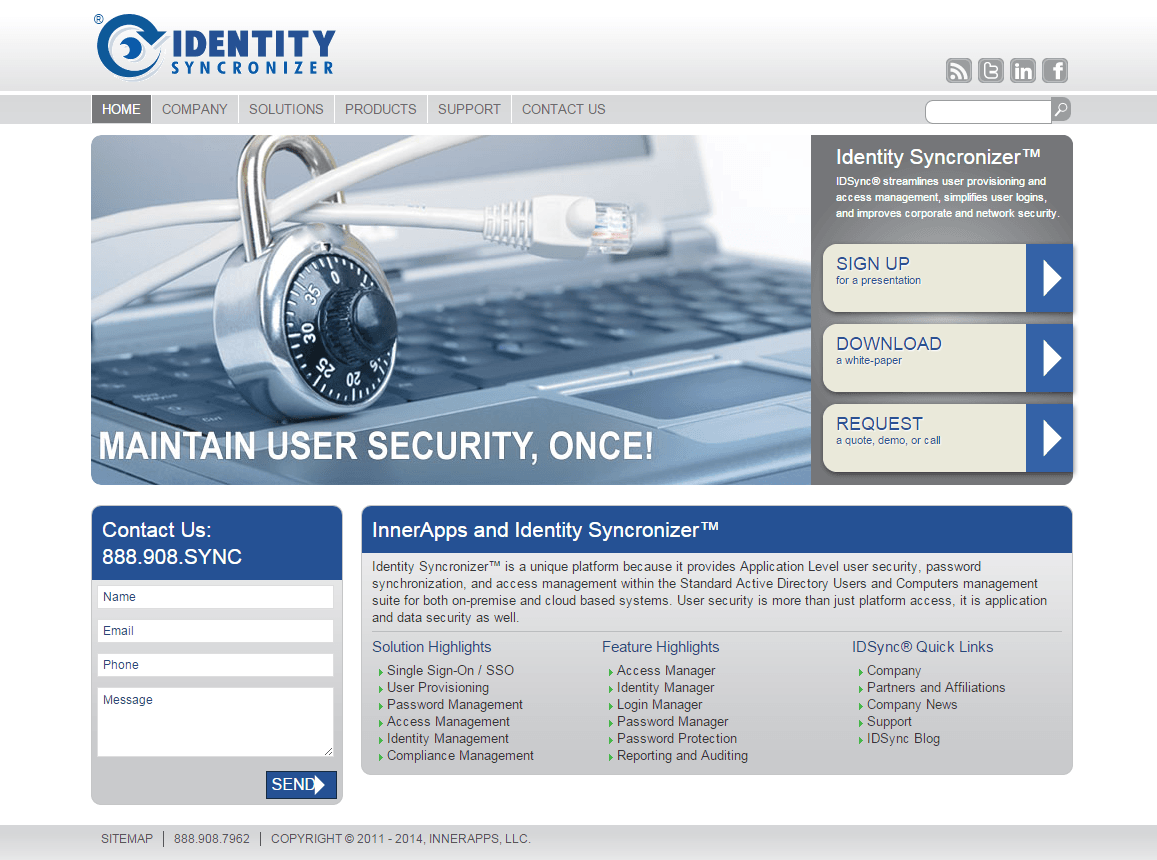Click inside the Message text area

pos(215,722)
